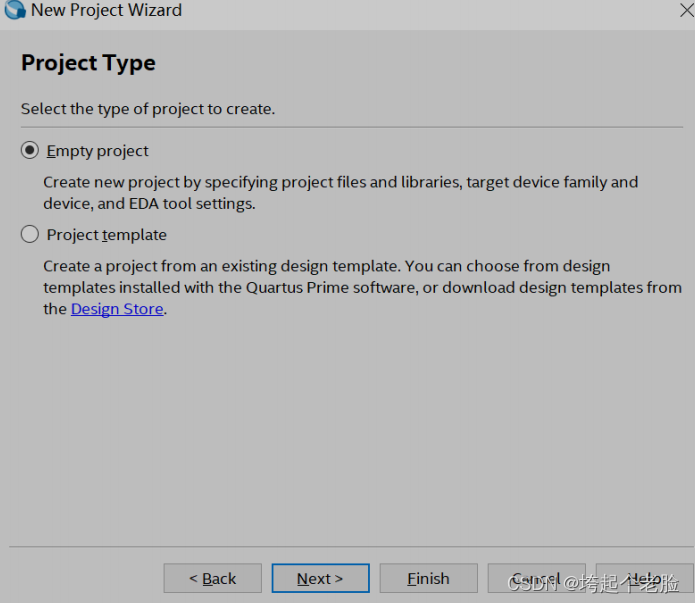Image resolution: width=695 pixels, height=603 pixels.
Task: Click the Finish button
Action: [x=429, y=578]
